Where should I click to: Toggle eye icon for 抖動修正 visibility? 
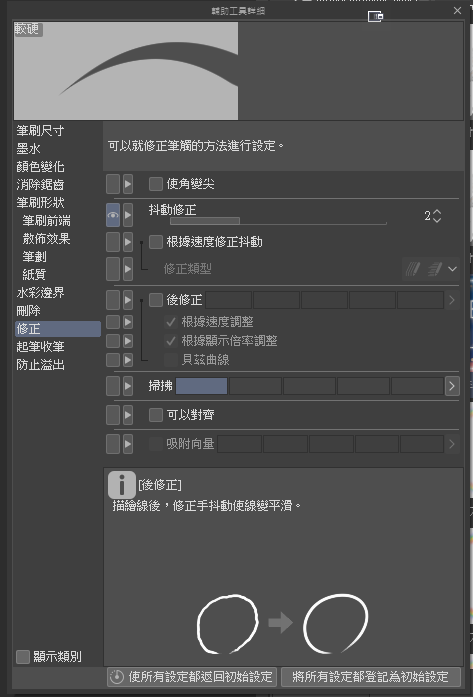point(113,215)
